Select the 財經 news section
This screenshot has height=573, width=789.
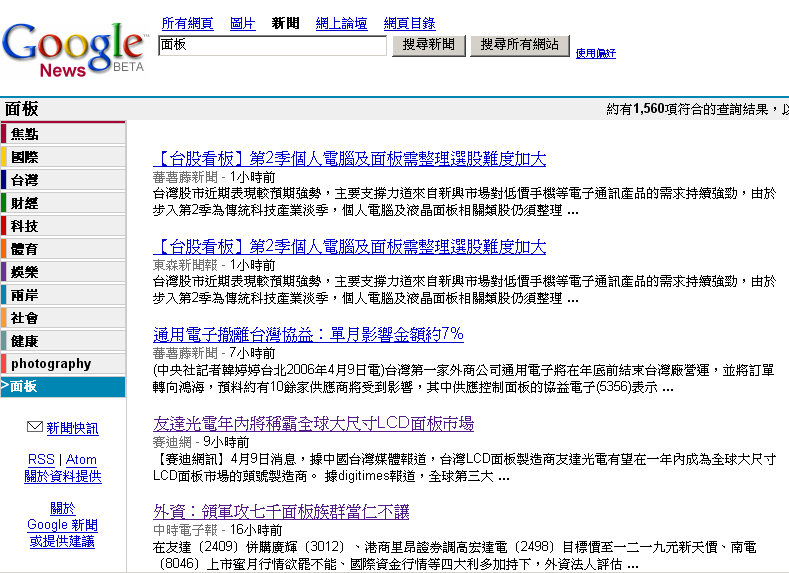click(63, 203)
